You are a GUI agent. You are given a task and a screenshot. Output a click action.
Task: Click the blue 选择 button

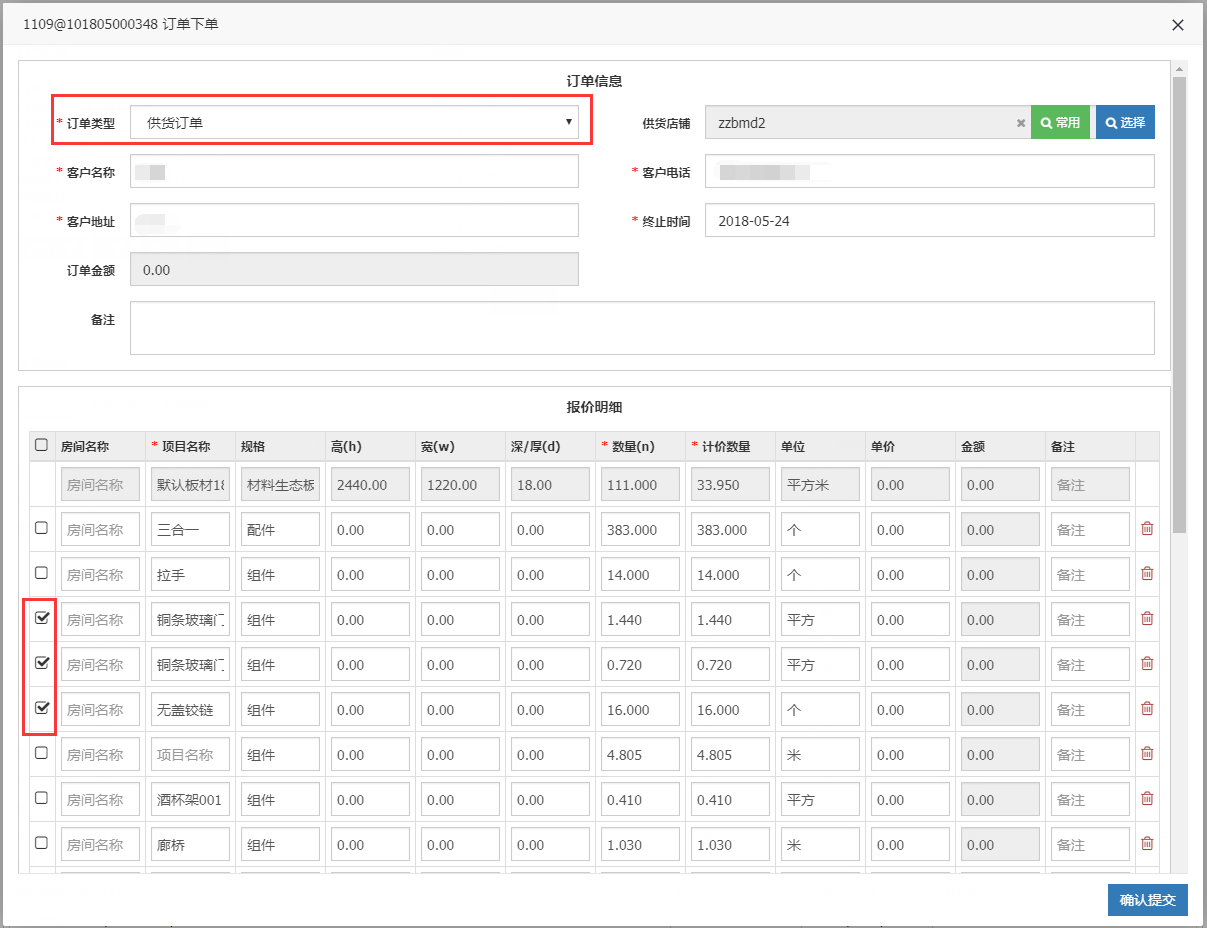tap(1125, 122)
